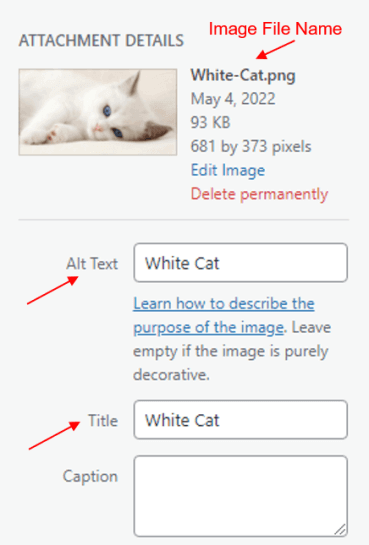Open the Learn how to describe the purpose link
Screen dimensions: 369x545
(224, 316)
